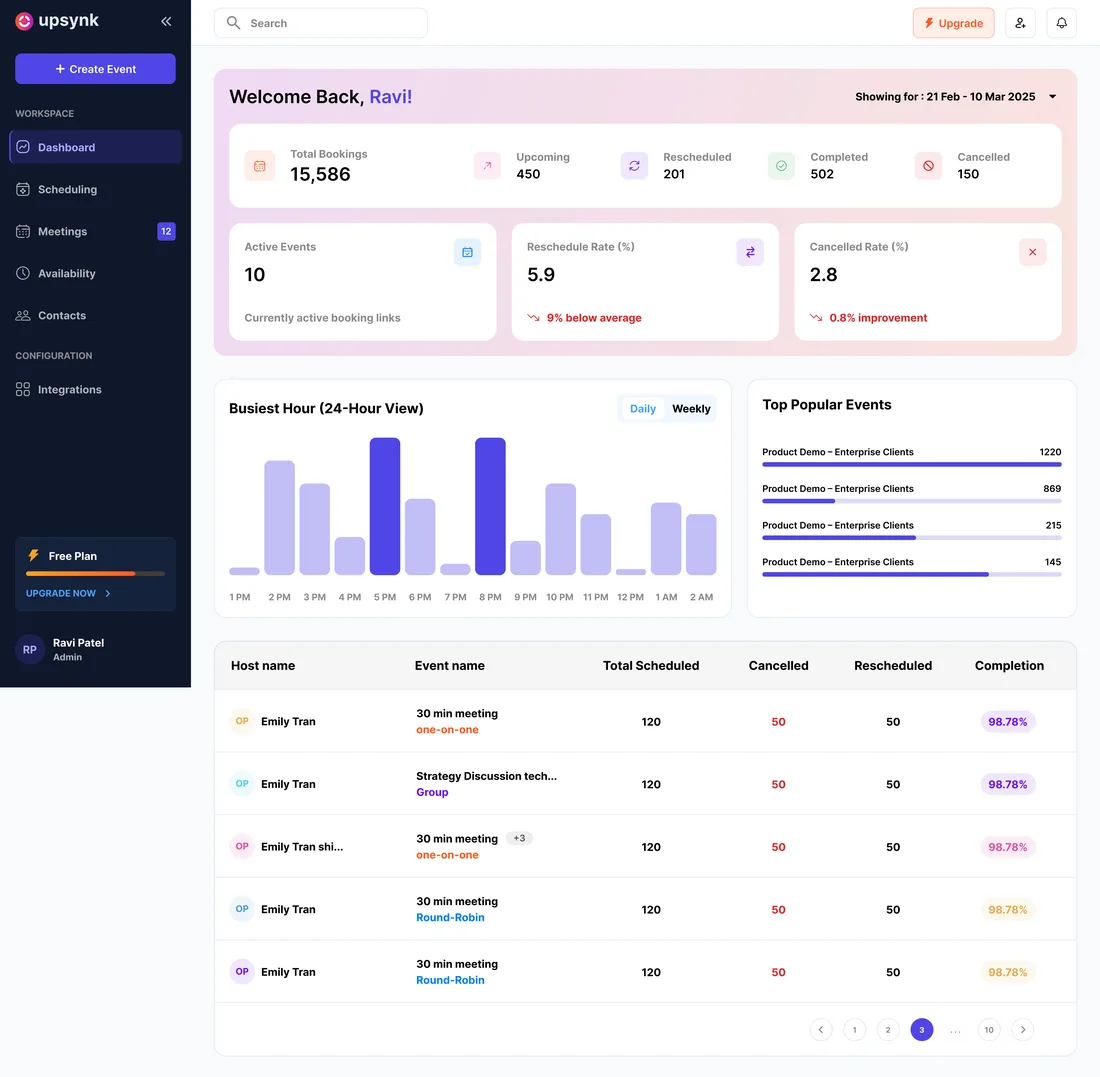Click the 0.8% improvement text
Screen dimensions: 1100x1077
pyautogui.click(x=878, y=318)
